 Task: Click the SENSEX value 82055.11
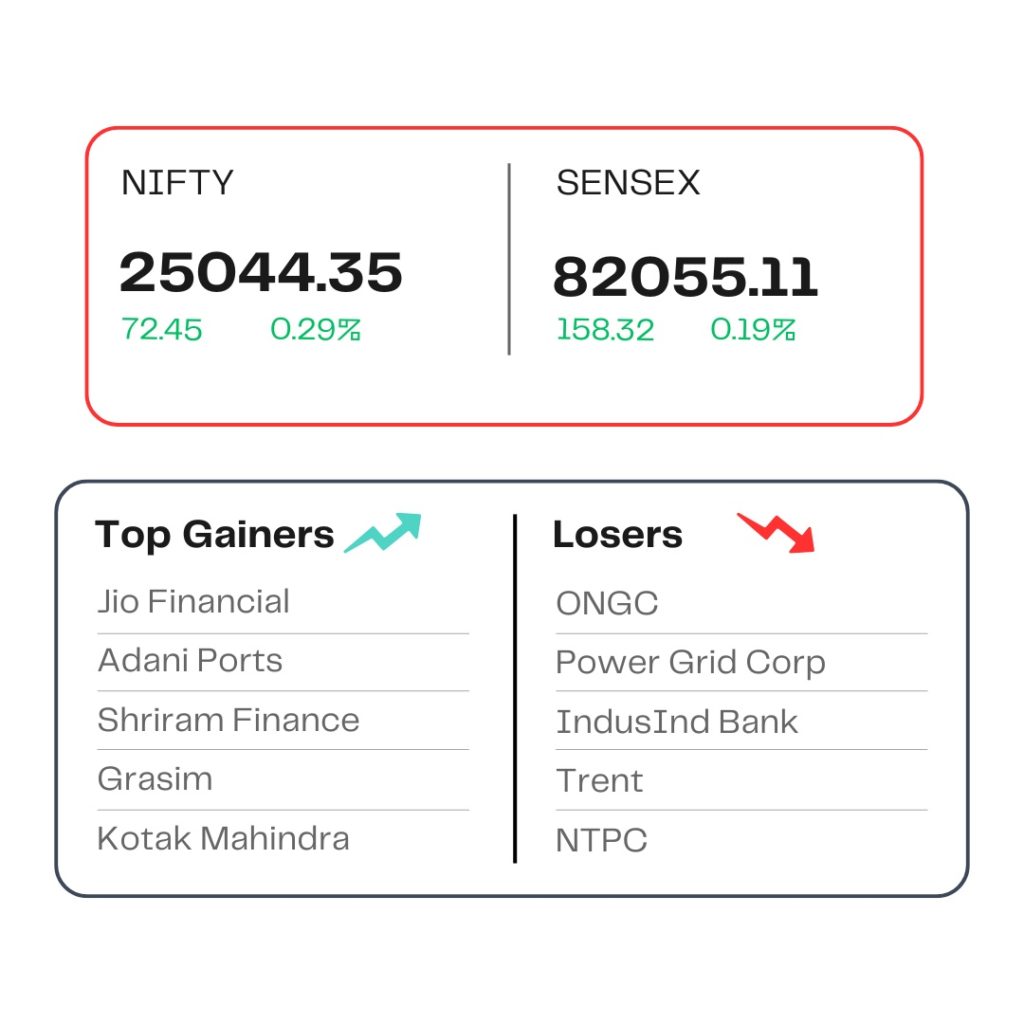tap(685, 277)
